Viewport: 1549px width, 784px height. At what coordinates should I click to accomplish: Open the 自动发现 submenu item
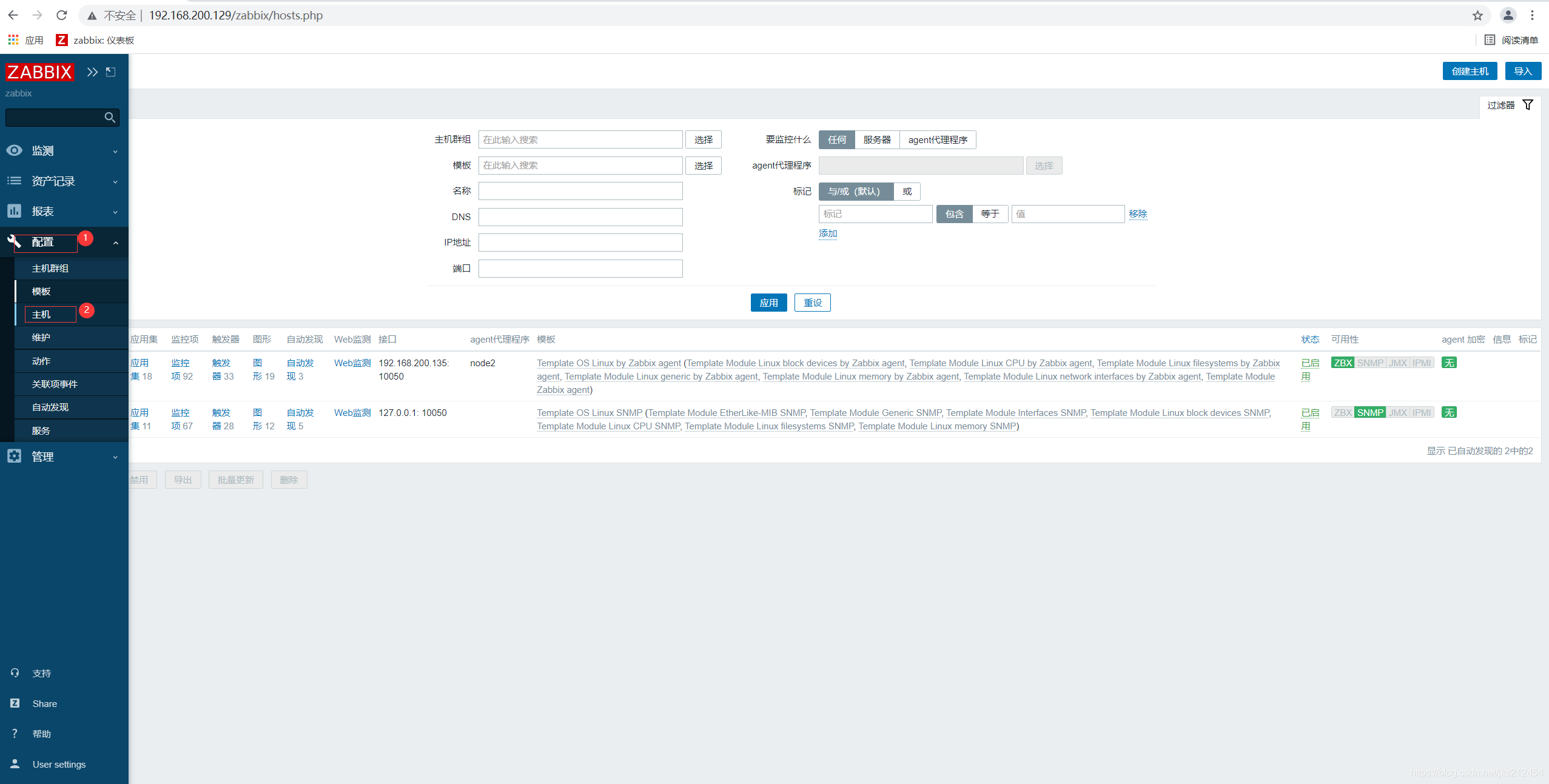point(50,407)
